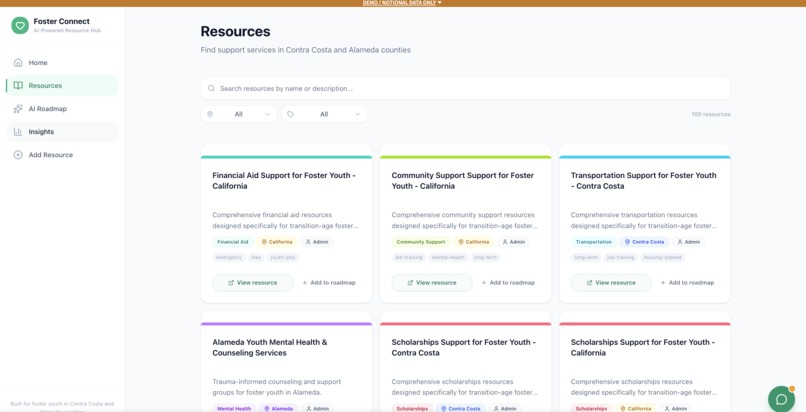This screenshot has height=412, width=806.
Task: Click the search resources input field
Action: tap(465, 88)
